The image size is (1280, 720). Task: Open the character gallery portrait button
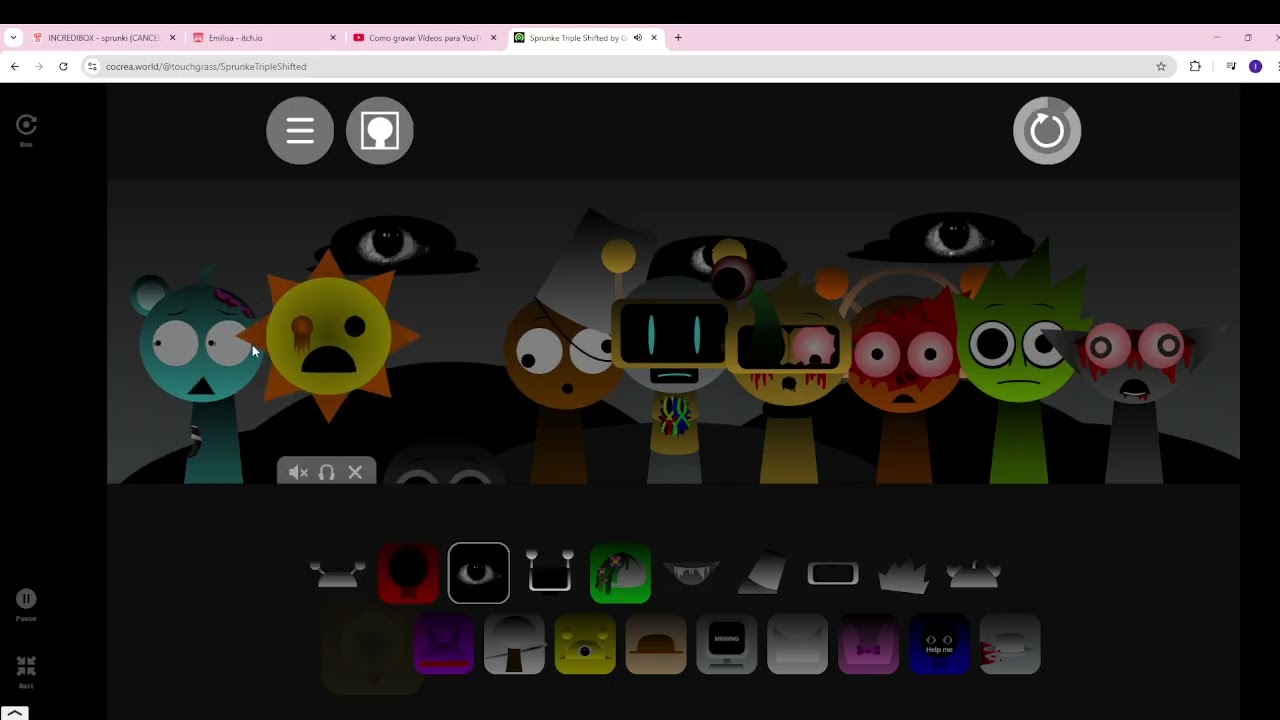tap(380, 130)
